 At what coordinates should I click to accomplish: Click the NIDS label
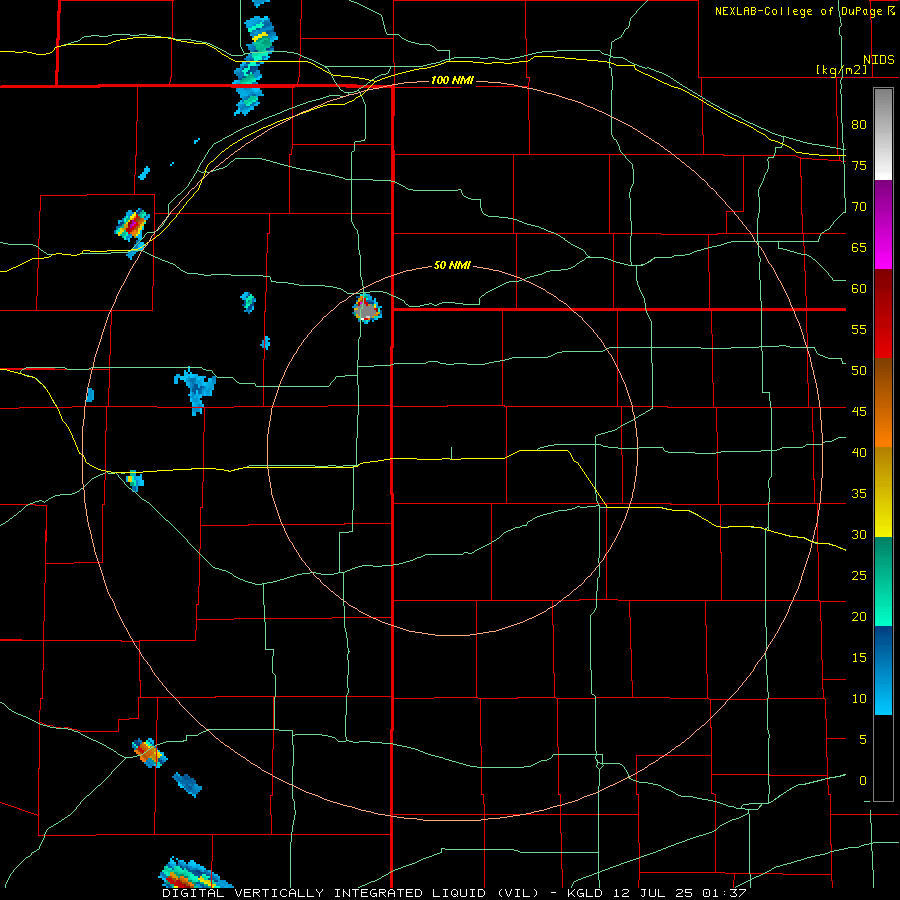878,60
